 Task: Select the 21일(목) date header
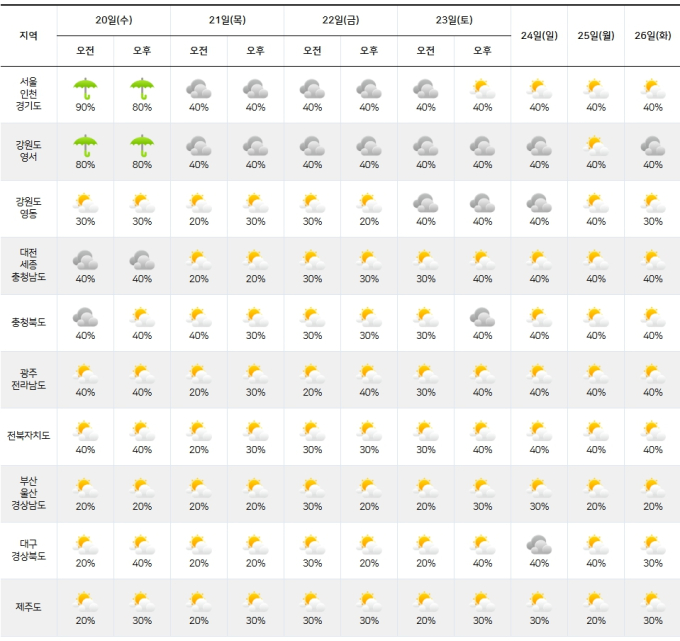coord(227,20)
